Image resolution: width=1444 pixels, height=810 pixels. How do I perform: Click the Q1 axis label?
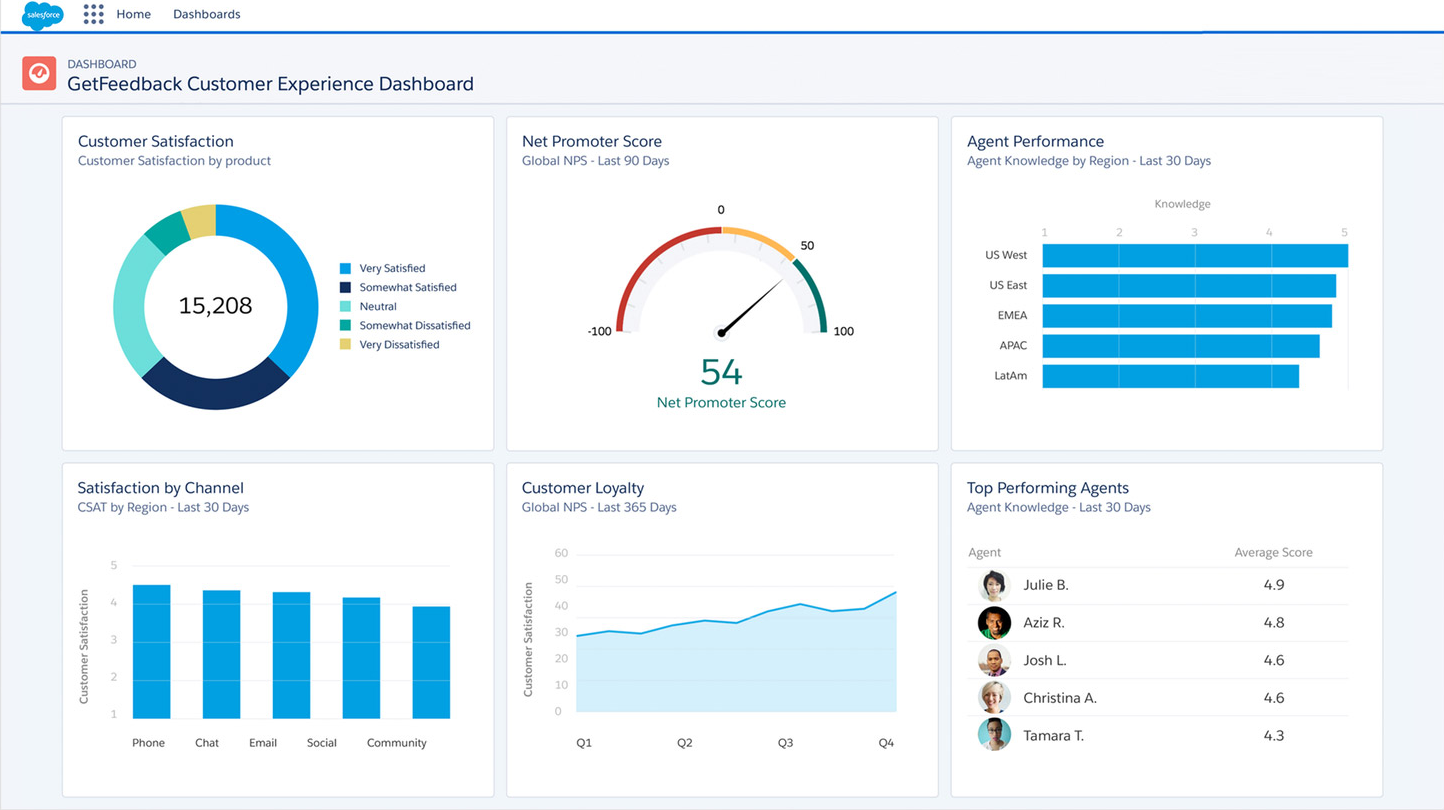tap(584, 743)
